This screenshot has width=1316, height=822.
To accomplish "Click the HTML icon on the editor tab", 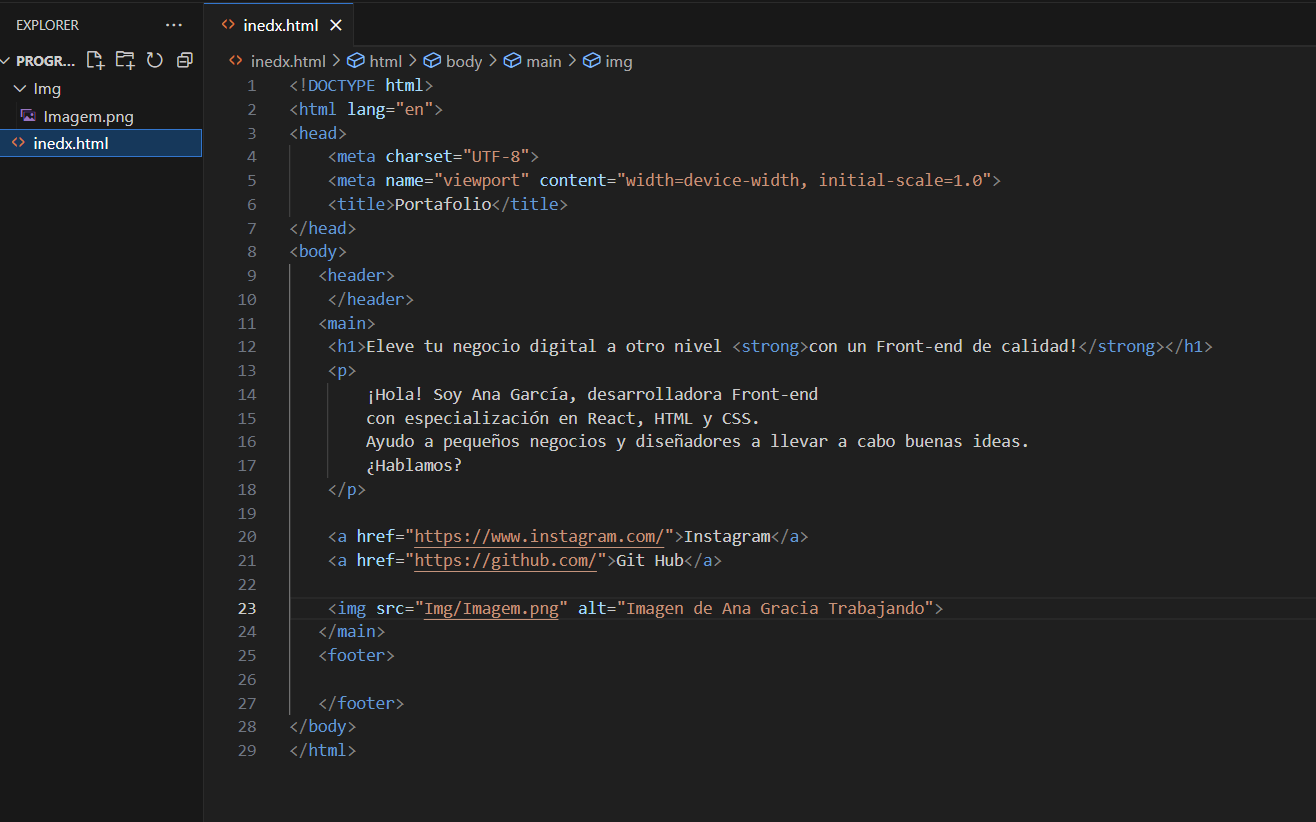I will point(229,25).
